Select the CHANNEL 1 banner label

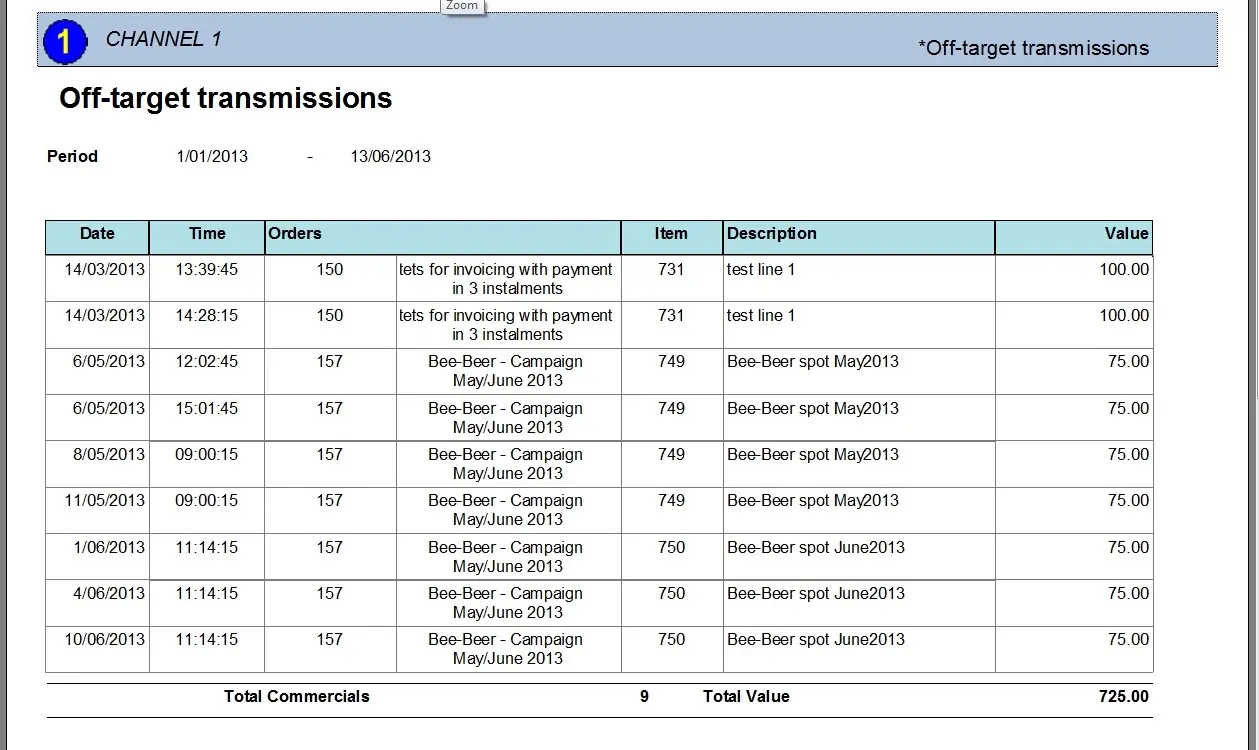pos(163,39)
